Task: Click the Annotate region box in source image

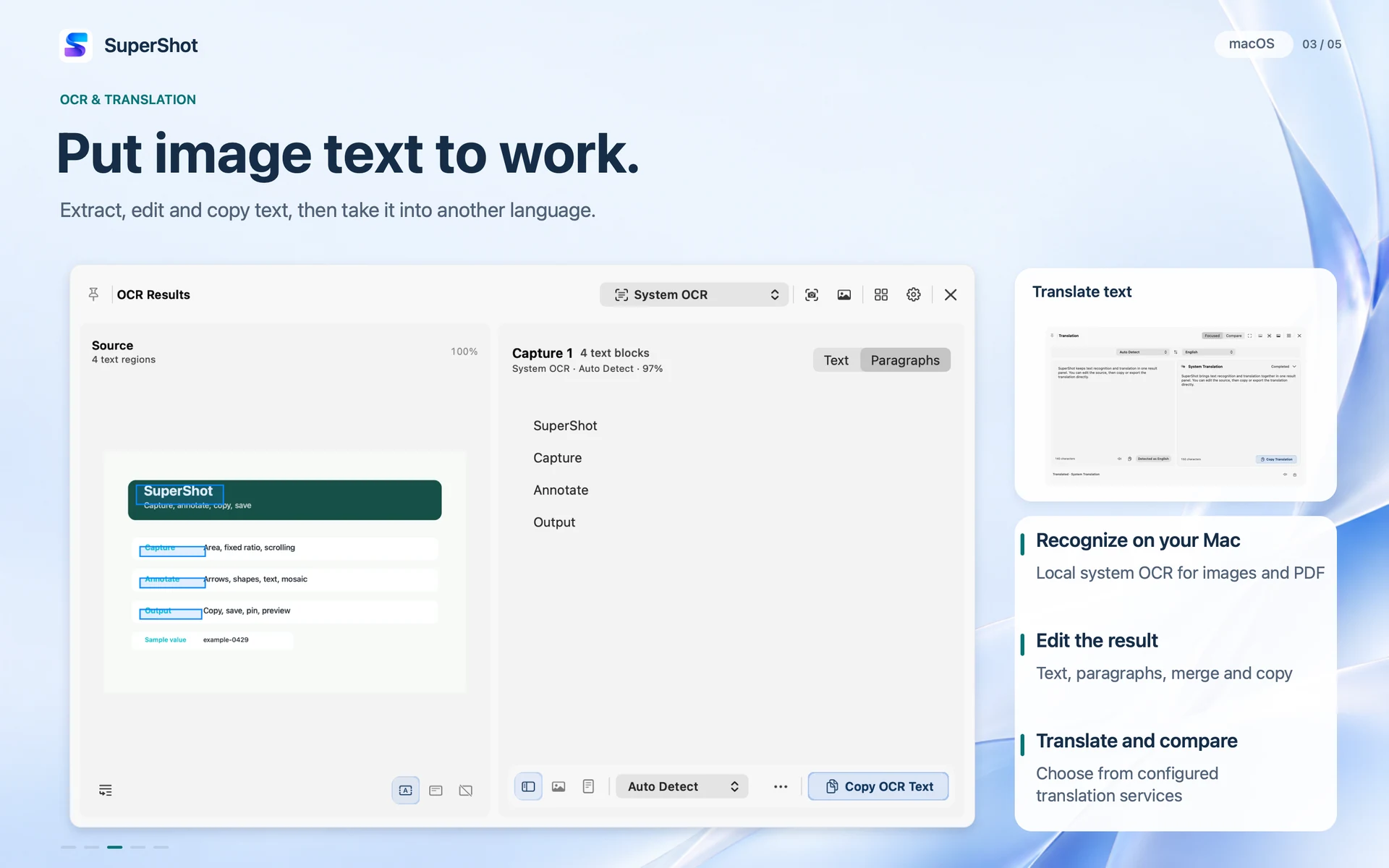Action: click(x=172, y=582)
